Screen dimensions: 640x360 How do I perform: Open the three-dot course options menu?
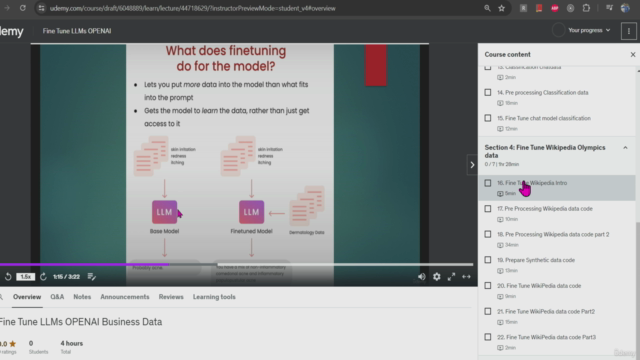point(629,31)
